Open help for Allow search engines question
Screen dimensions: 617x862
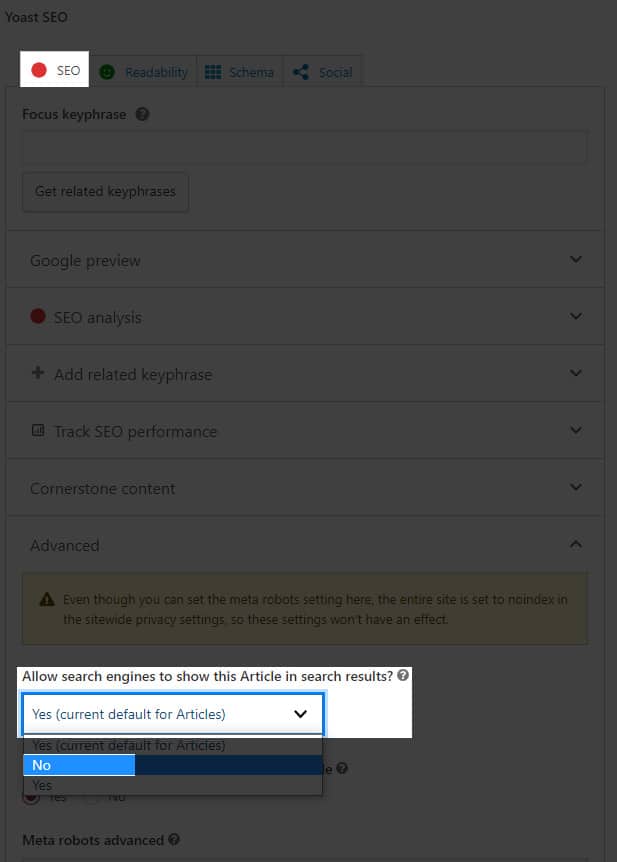pyautogui.click(x=403, y=676)
